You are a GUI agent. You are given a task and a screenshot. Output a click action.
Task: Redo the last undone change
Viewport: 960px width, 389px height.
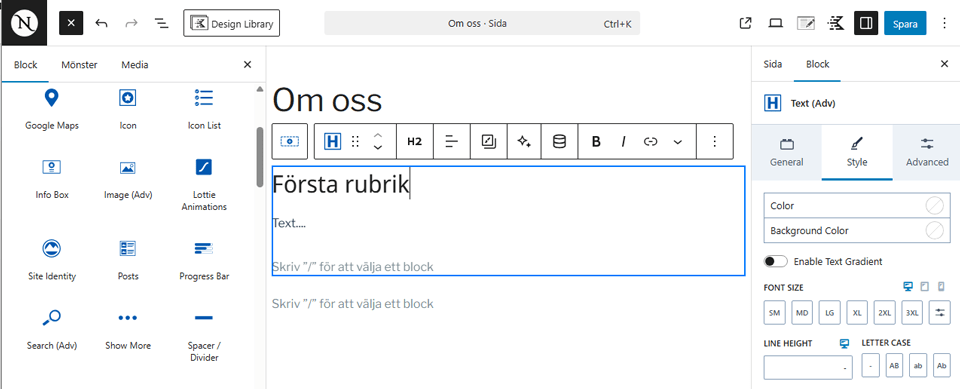click(131, 23)
